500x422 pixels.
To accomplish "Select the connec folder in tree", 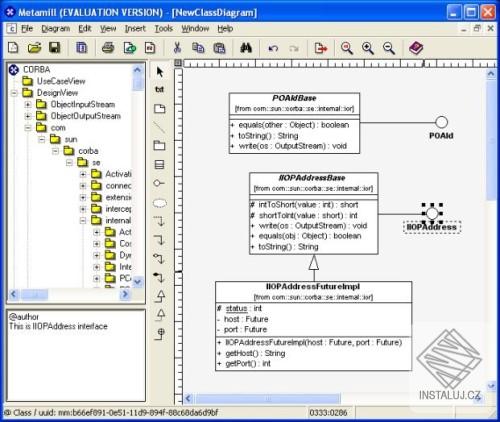I will pos(118,186).
